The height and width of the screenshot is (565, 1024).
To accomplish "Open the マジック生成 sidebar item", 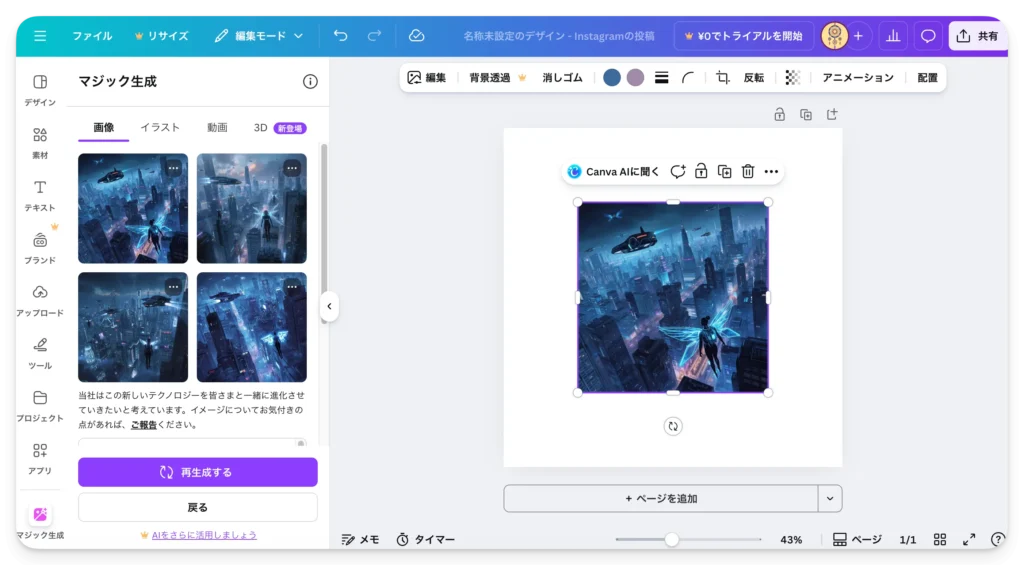I will (40, 522).
